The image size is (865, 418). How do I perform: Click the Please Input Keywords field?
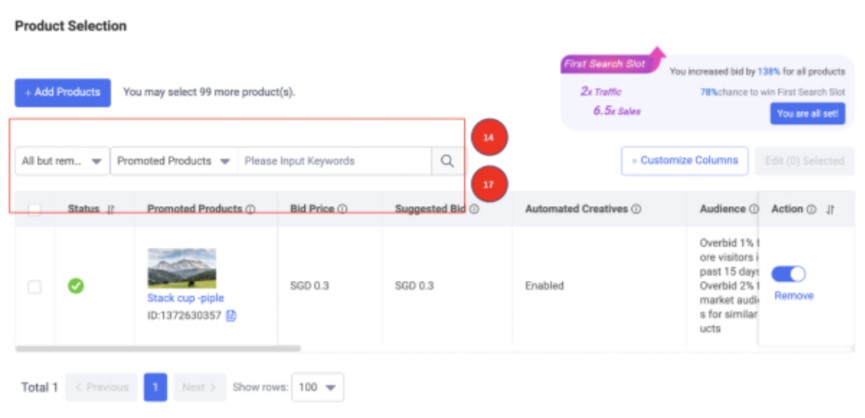pos(334,161)
